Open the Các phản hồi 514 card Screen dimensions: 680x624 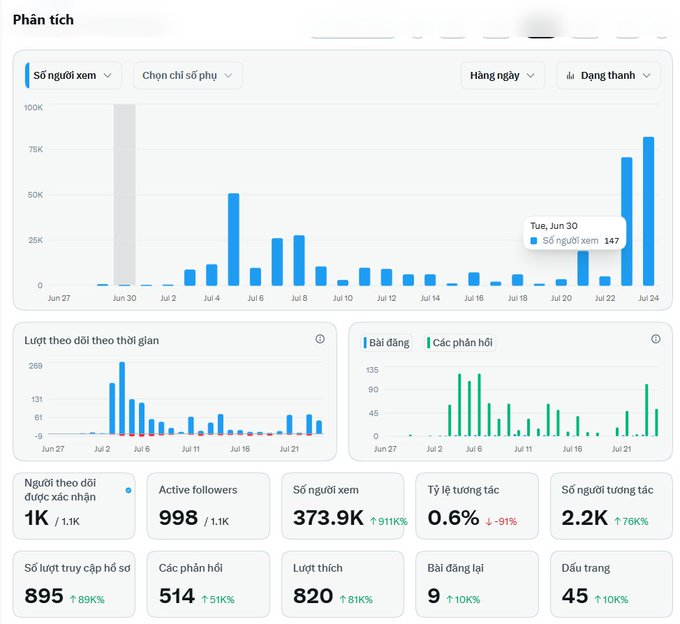[x=208, y=584]
